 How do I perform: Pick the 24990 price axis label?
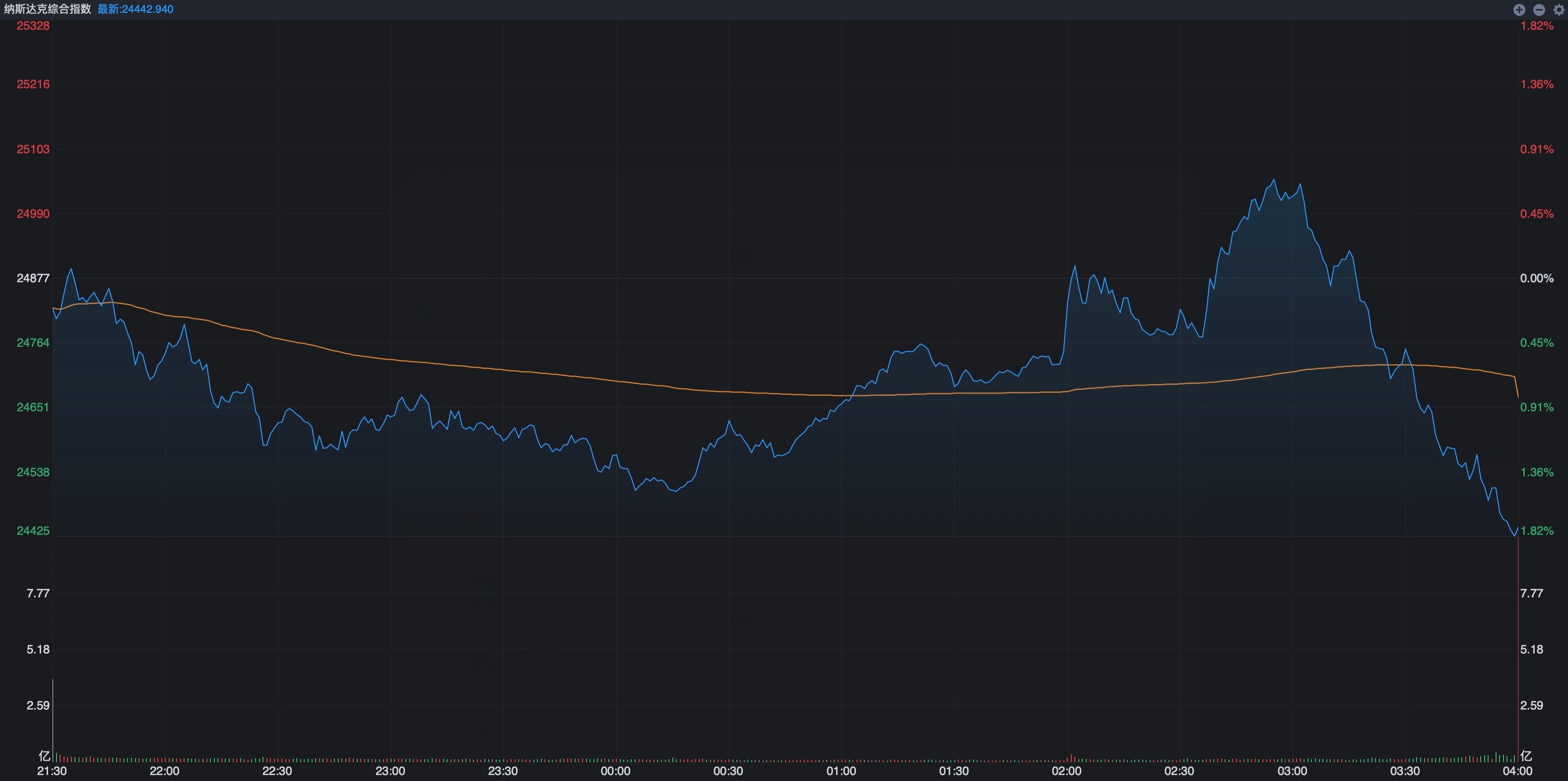(x=33, y=214)
